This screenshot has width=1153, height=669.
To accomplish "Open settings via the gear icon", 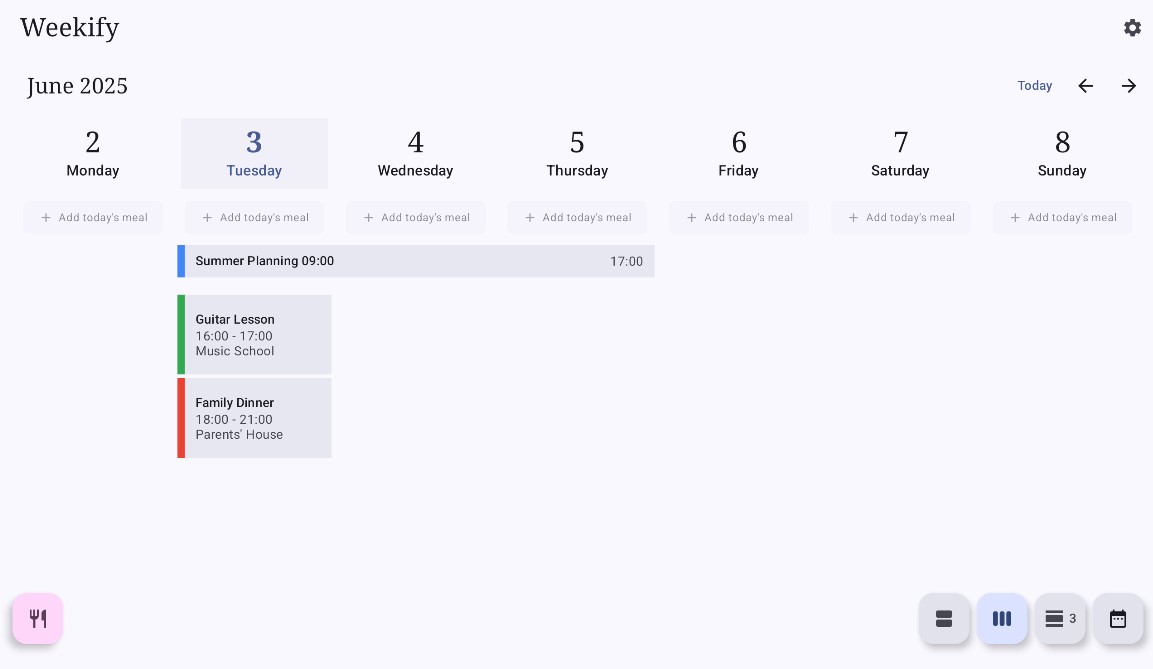I will pos(1132,28).
